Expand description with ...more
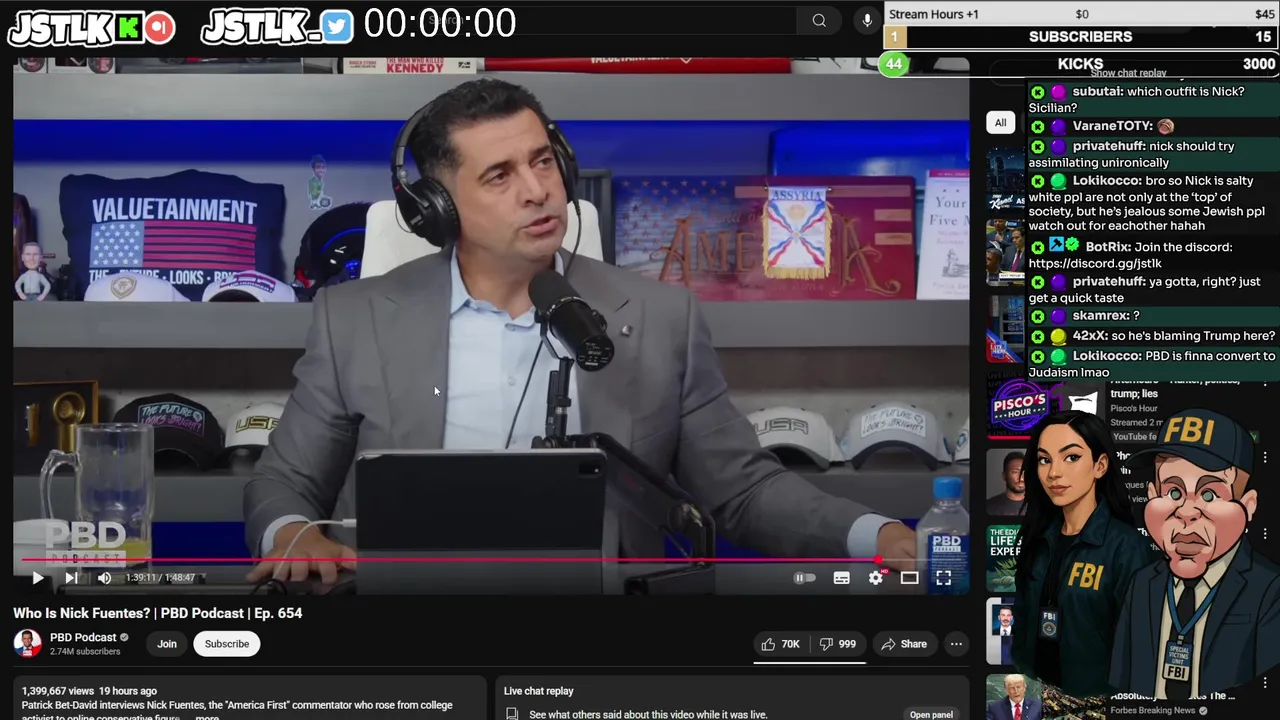Screen dimensions: 1280x720 (207, 717)
